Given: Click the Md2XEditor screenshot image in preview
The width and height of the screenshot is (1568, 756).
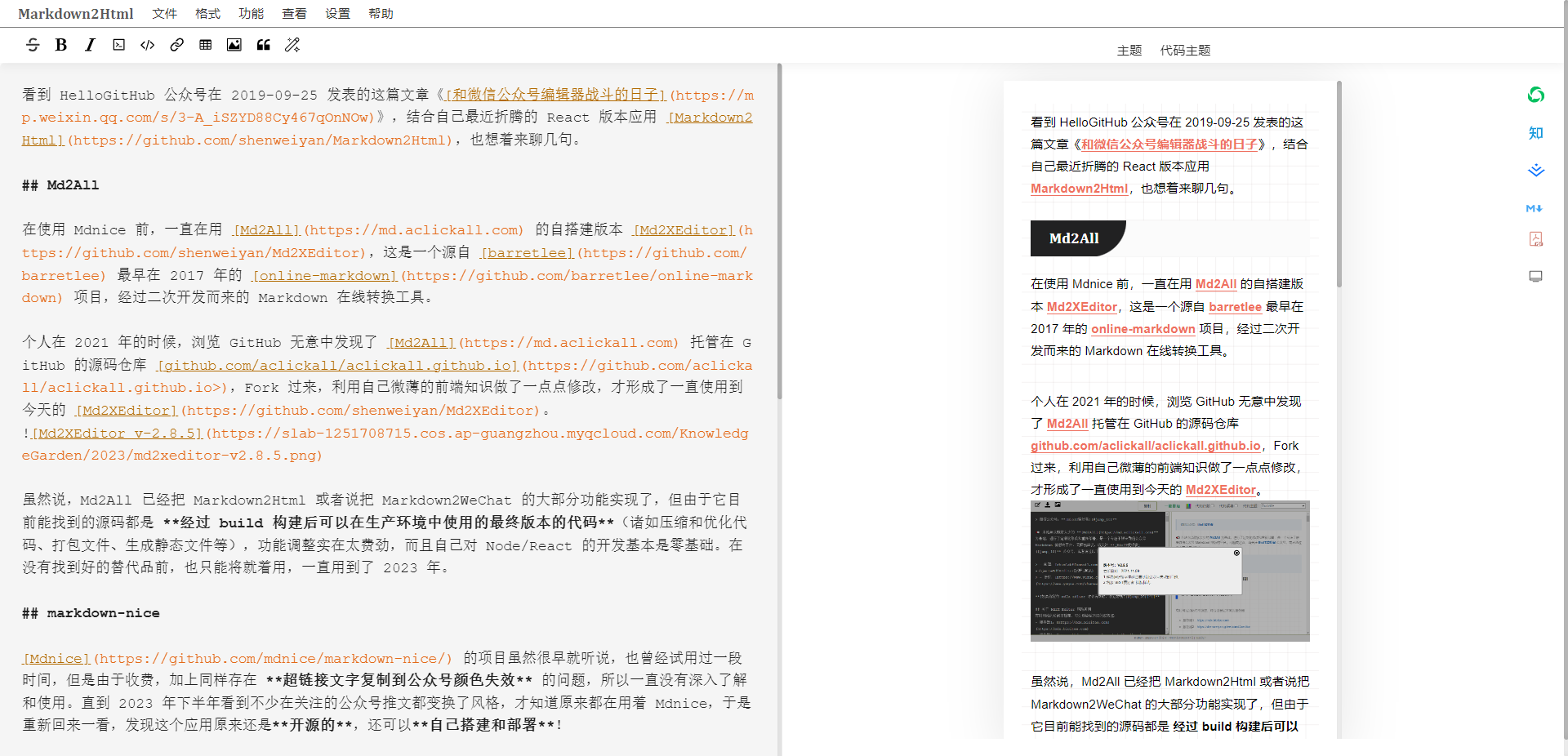Looking at the screenshot, I should coord(1170,571).
